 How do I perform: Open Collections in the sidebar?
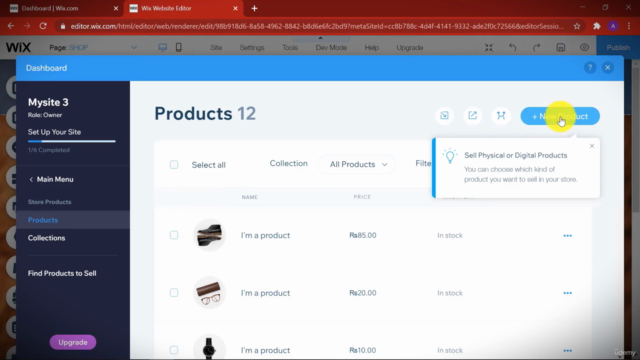47,238
